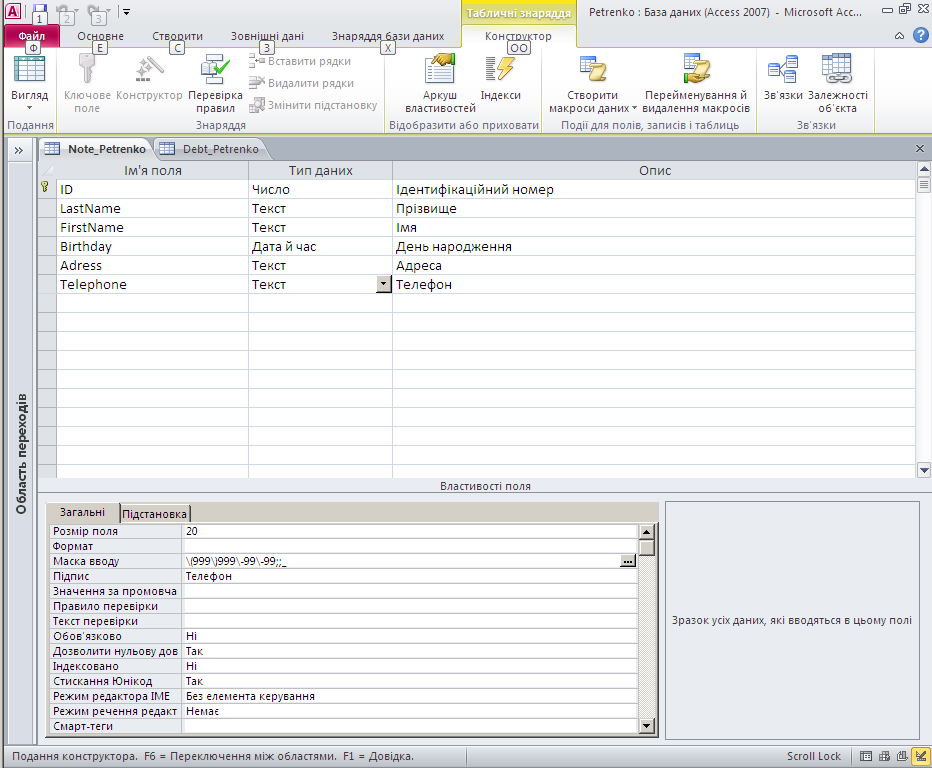932x768 pixels.
Task: Click the Розмір поля value field
Action: coord(410,532)
